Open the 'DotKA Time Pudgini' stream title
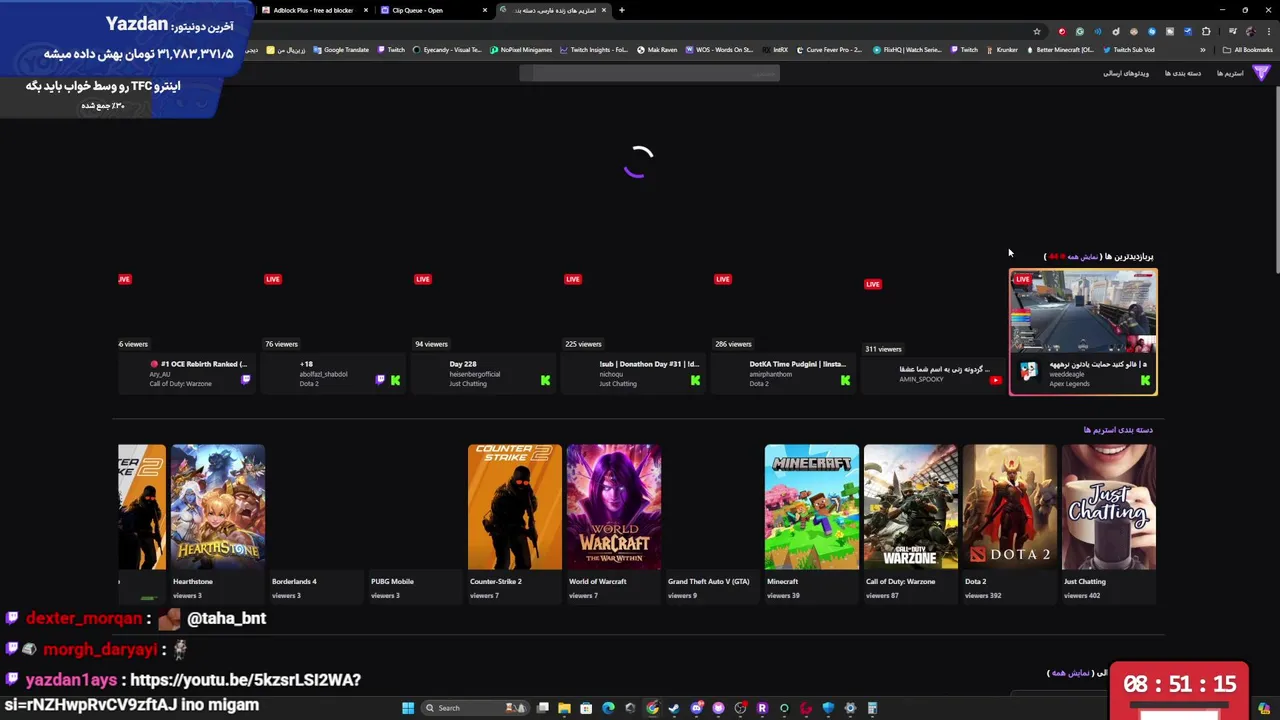This screenshot has height=720, width=1280. pos(797,364)
